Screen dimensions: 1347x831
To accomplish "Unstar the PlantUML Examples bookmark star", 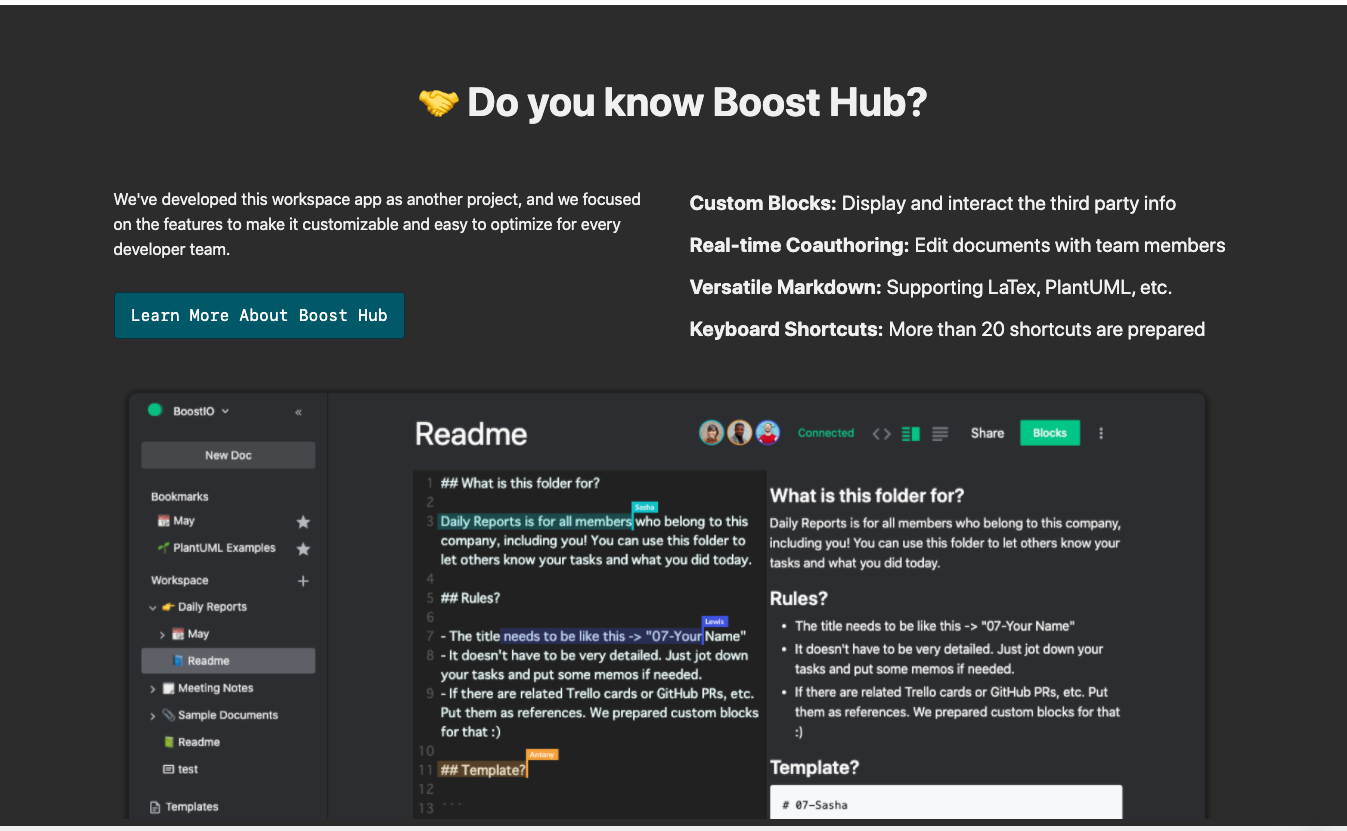I will [303, 549].
